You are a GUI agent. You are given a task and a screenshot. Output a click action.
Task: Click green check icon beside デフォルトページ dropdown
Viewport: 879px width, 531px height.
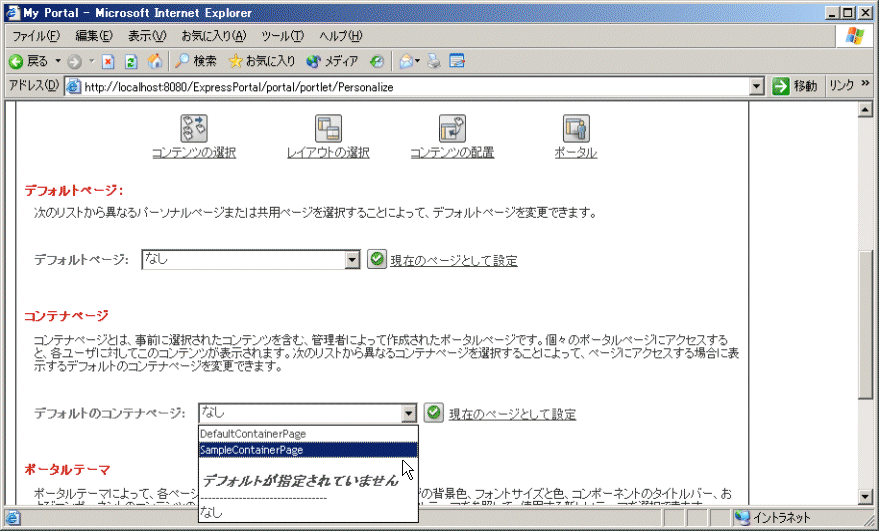tap(377, 259)
